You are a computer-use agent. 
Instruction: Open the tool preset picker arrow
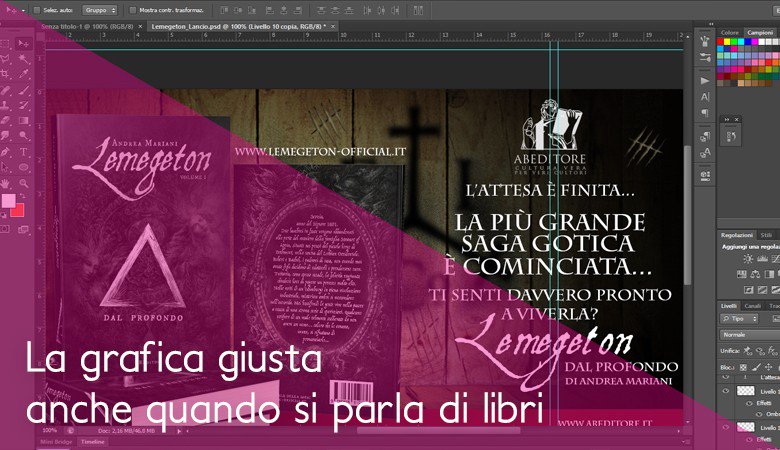(x=23, y=10)
